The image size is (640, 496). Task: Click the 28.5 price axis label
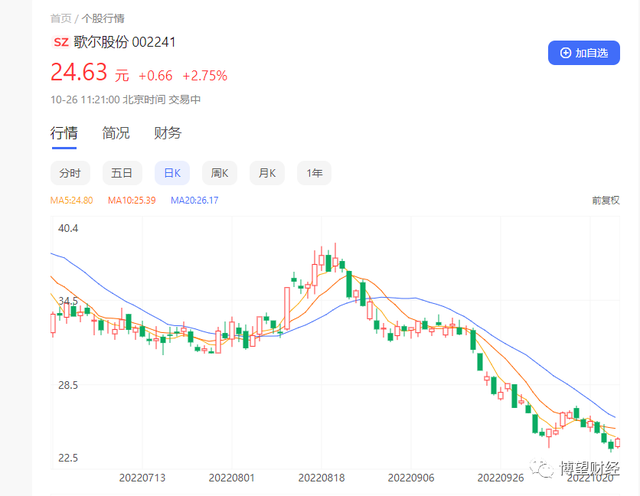tap(68, 385)
